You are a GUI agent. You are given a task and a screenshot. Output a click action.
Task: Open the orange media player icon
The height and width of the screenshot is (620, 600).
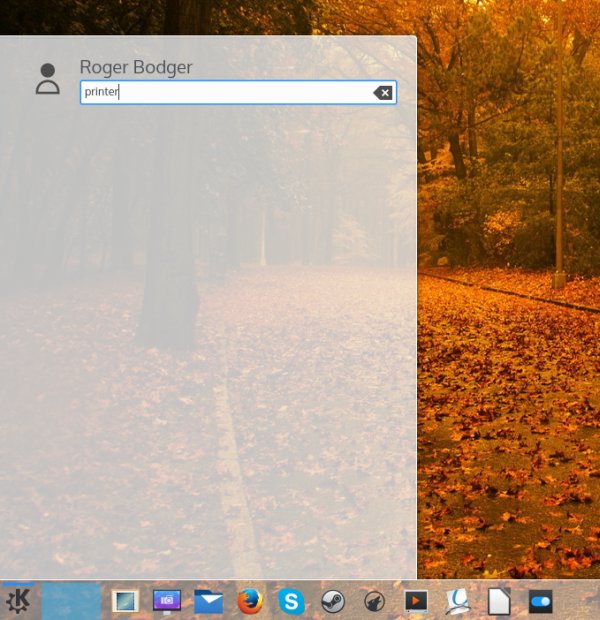click(x=416, y=601)
